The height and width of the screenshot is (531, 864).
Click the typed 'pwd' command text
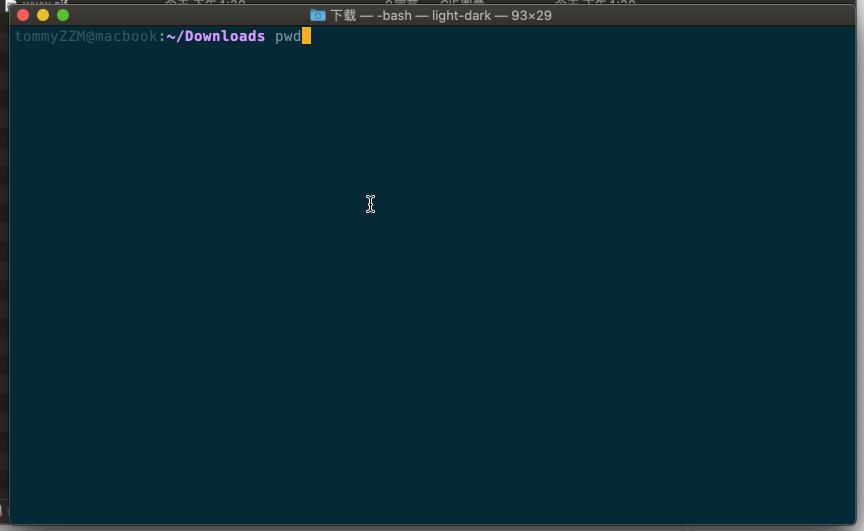[x=288, y=37]
